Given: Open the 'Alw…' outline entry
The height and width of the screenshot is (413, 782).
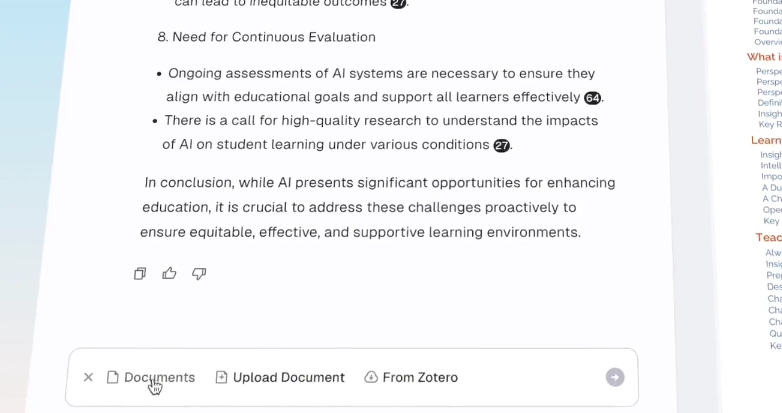Looking at the screenshot, I should point(773,253).
